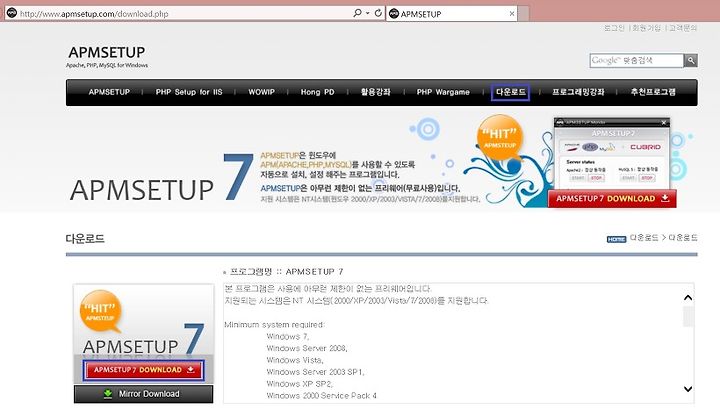Select the APMSETUP browser tab
720x409 pixels.
pos(452,14)
